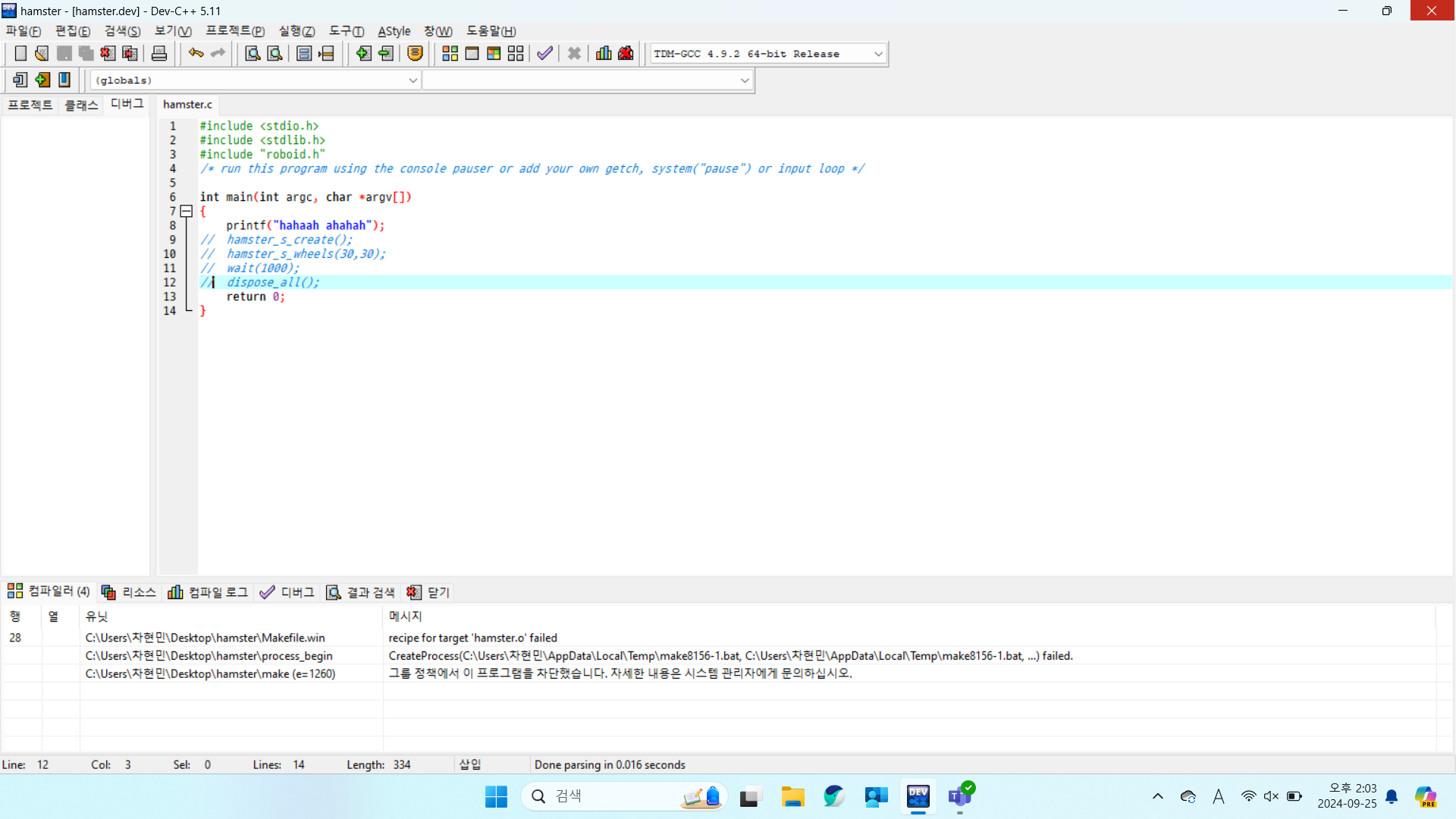Switch to the 컴파일 로그 tab
Image resolution: width=1456 pixels, height=819 pixels.
[x=208, y=592]
